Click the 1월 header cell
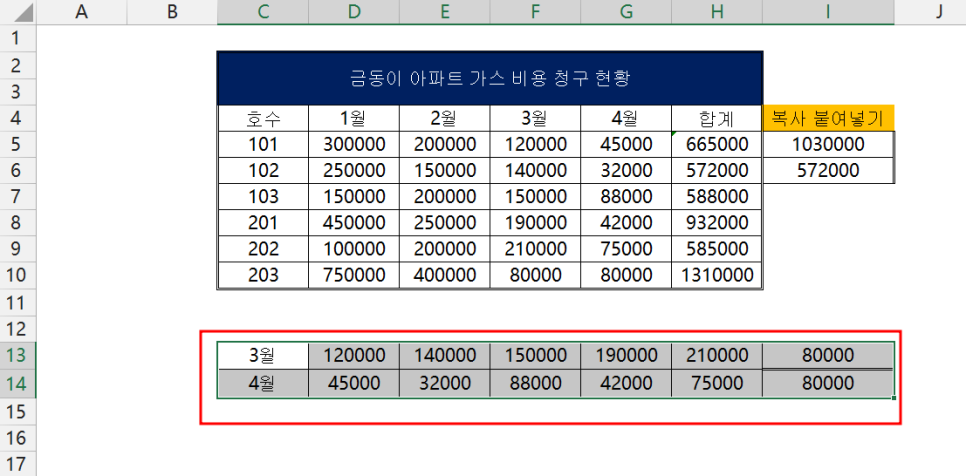This screenshot has width=966, height=476. pyautogui.click(x=354, y=118)
